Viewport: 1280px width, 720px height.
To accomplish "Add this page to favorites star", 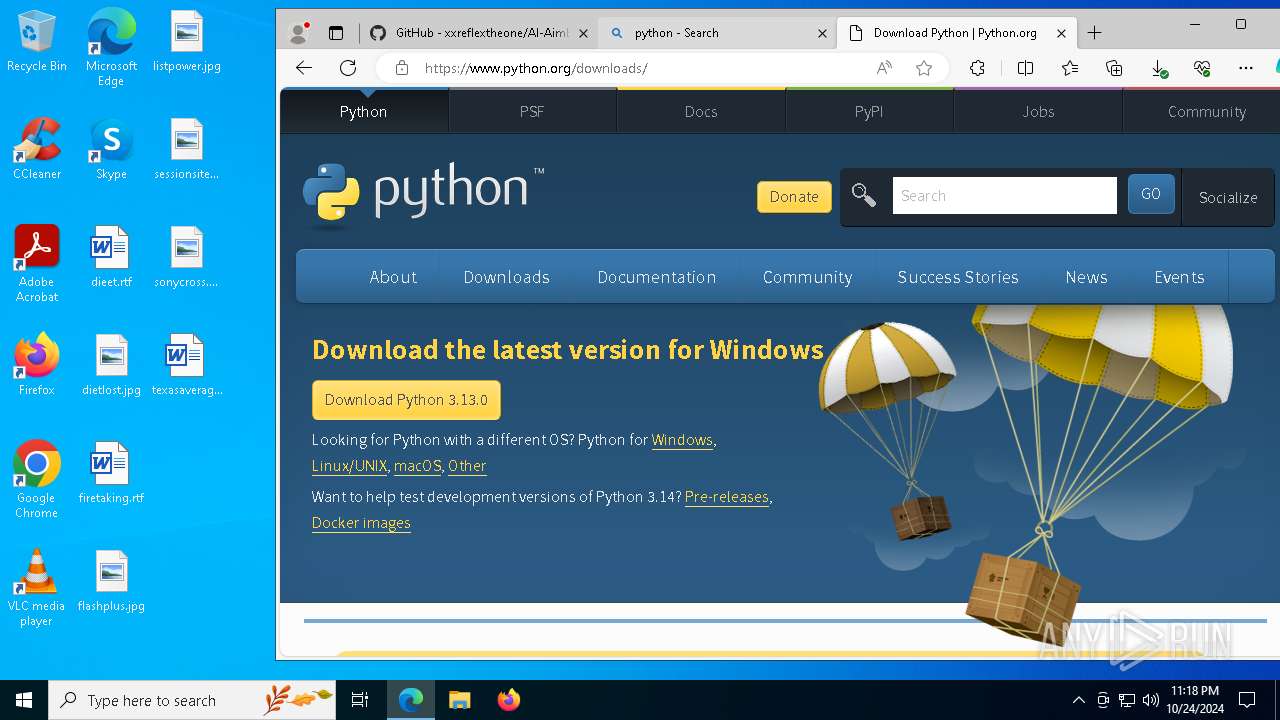I will click(924, 68).
